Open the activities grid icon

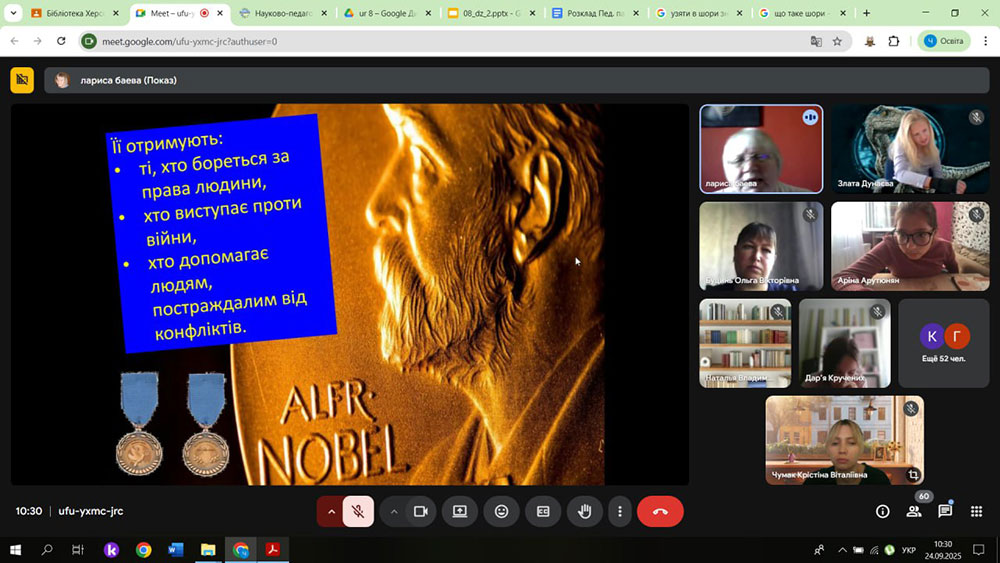tap(976, 511)
